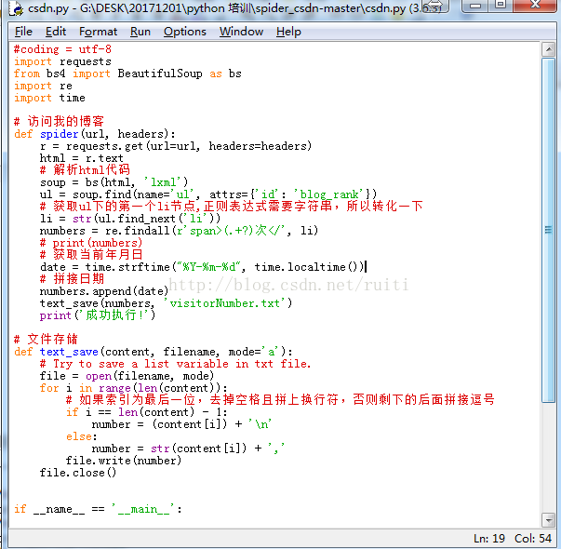This screenshot has height=549, width=561.
Task: Place cursor on the file.close() line
Action: [x=78, y=473]
